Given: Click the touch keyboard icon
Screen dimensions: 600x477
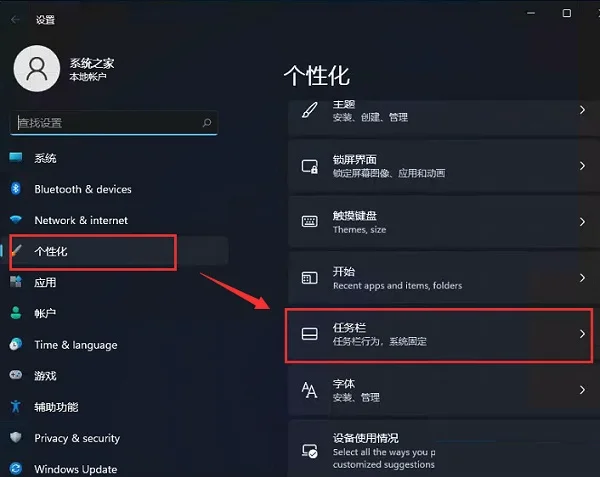Looking at the screenshot, I should coord(310,221).
